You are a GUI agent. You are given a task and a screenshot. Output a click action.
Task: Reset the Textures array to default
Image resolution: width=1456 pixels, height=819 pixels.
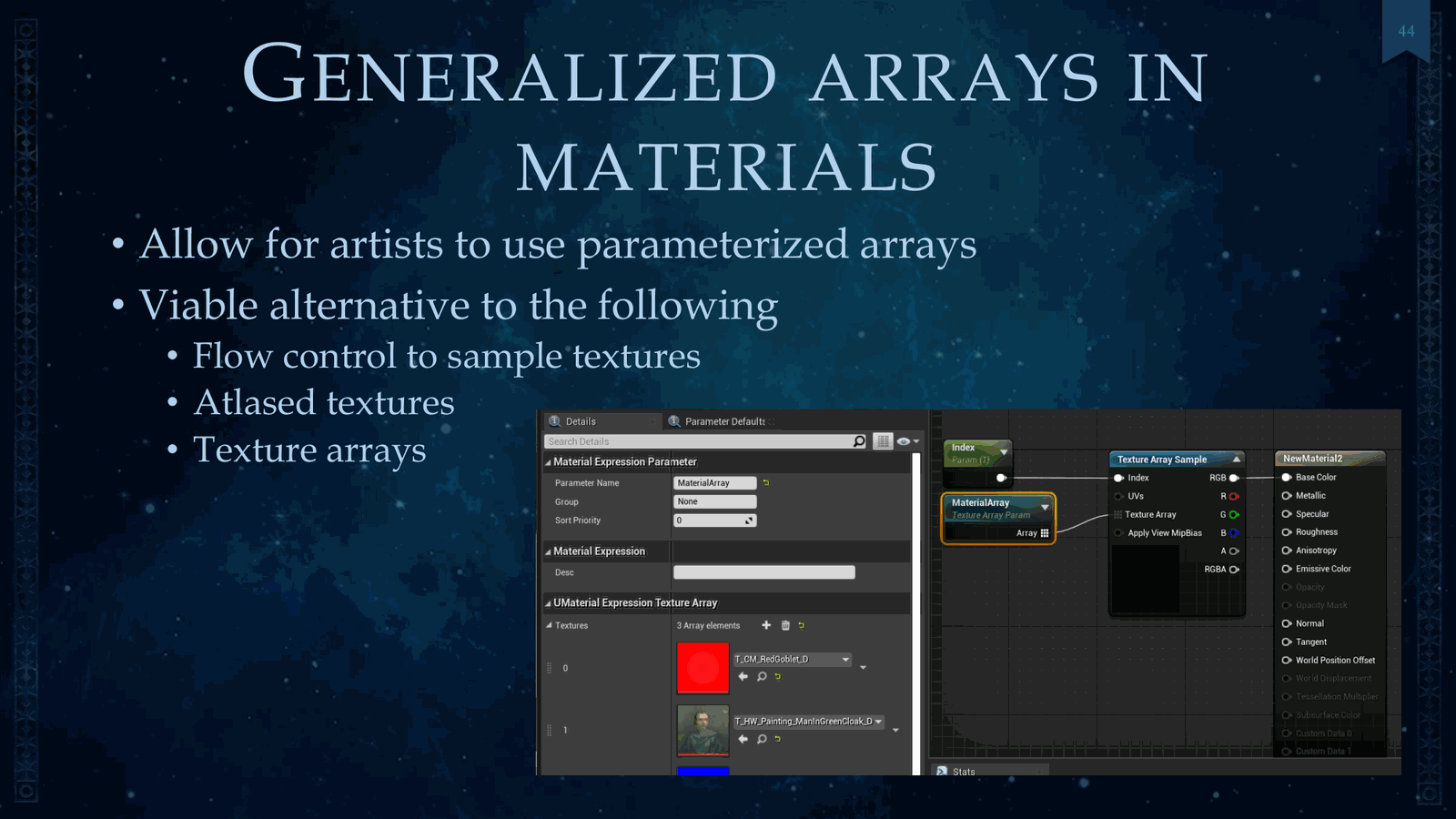pos(802,625)
